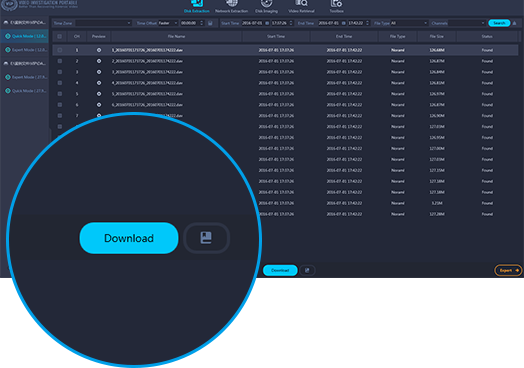Screen dimensions: 524x368
Task: Go to the Video Retrieval tab
Action: [x=301, y=7]
